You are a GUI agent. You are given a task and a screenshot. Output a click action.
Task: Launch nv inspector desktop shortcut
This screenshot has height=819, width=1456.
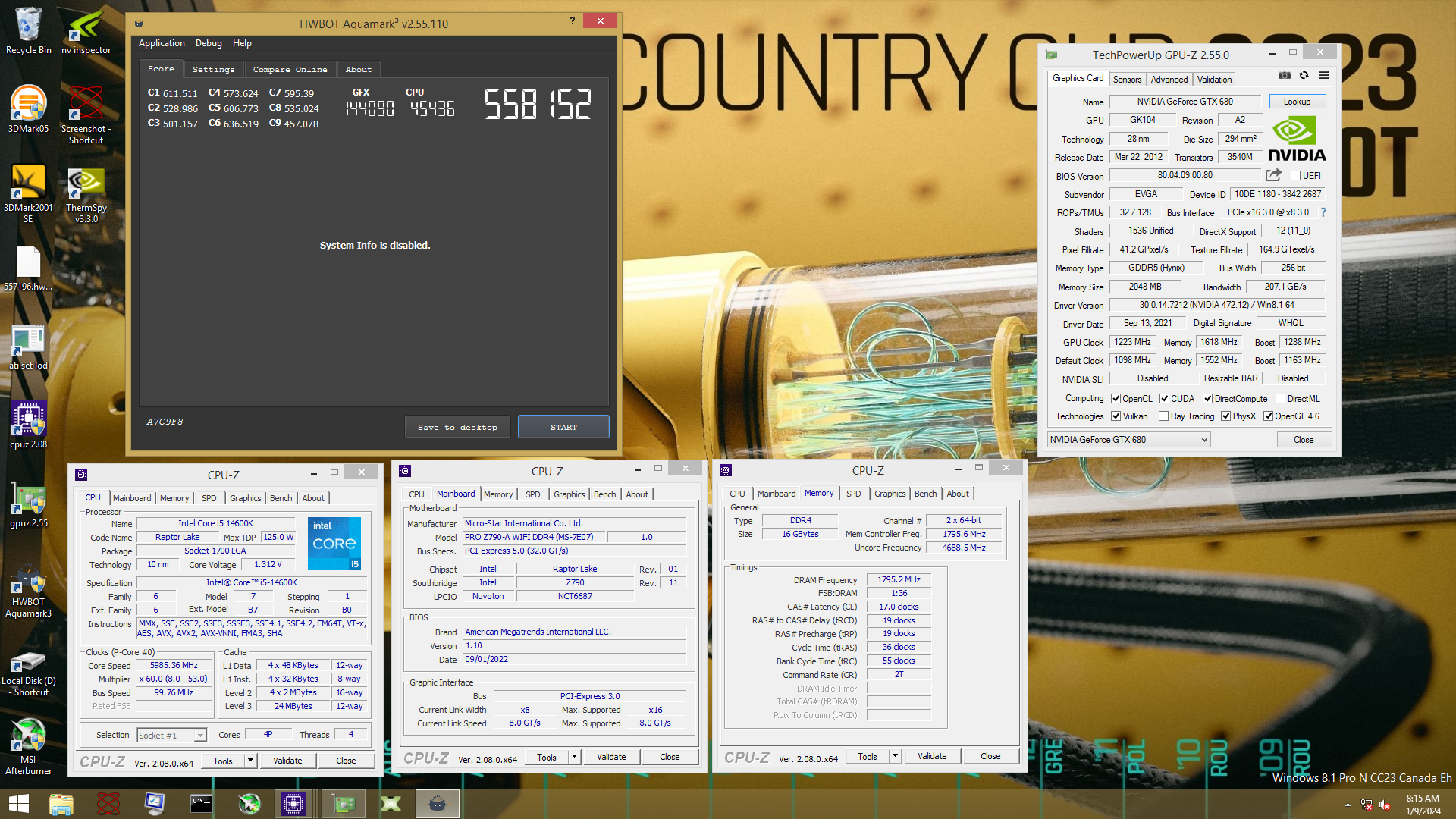click(x=86, y=30)
